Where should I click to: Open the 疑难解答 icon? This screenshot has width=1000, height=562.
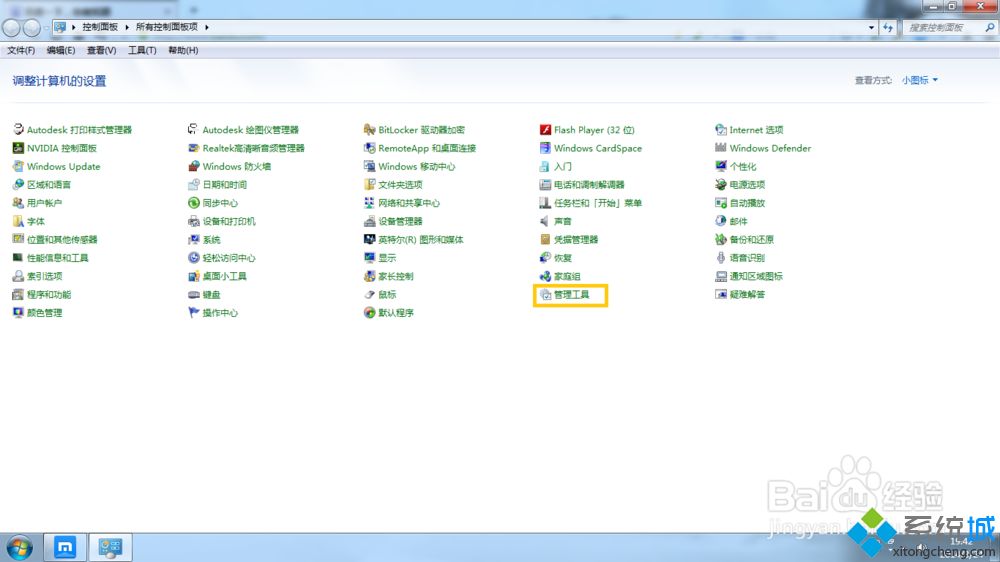721,295
